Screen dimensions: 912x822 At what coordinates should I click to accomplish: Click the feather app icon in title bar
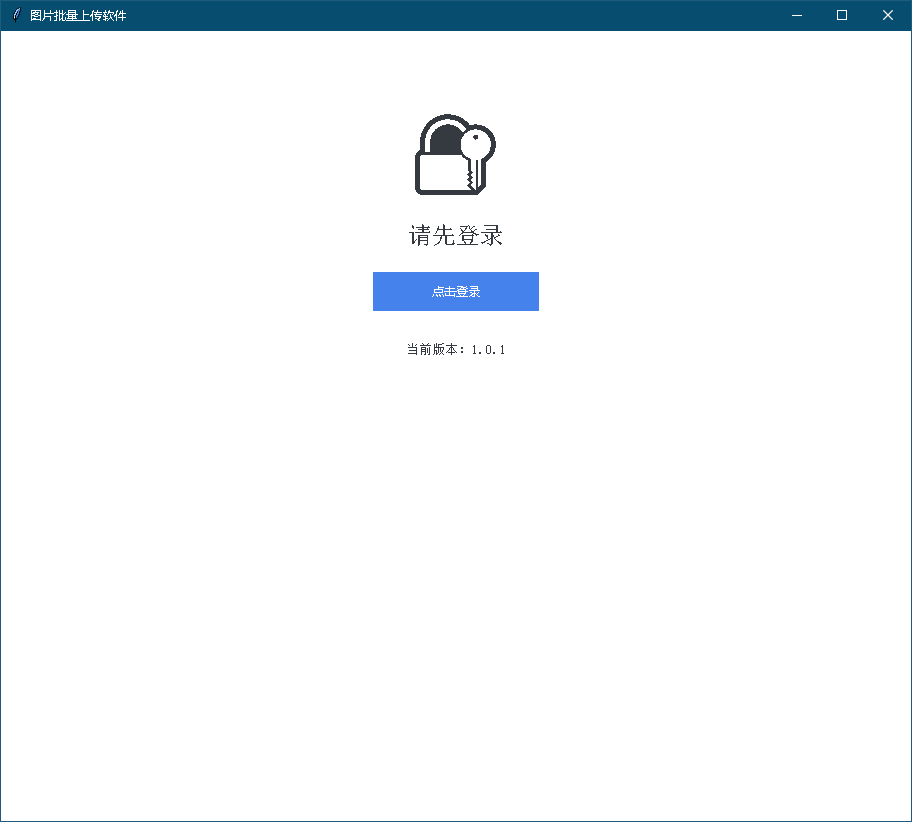pos(15,15)
